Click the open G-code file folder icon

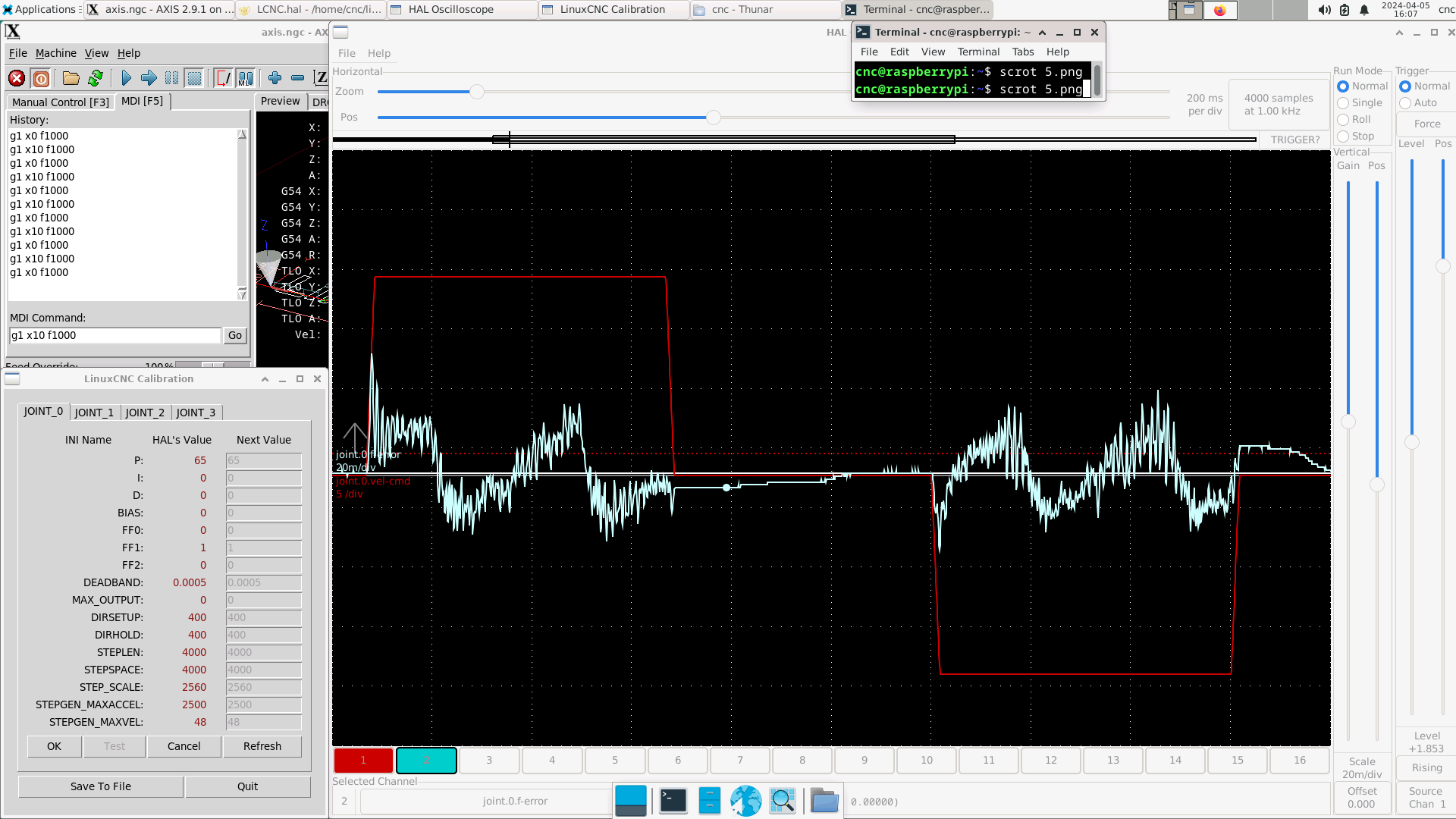point(71,78)
